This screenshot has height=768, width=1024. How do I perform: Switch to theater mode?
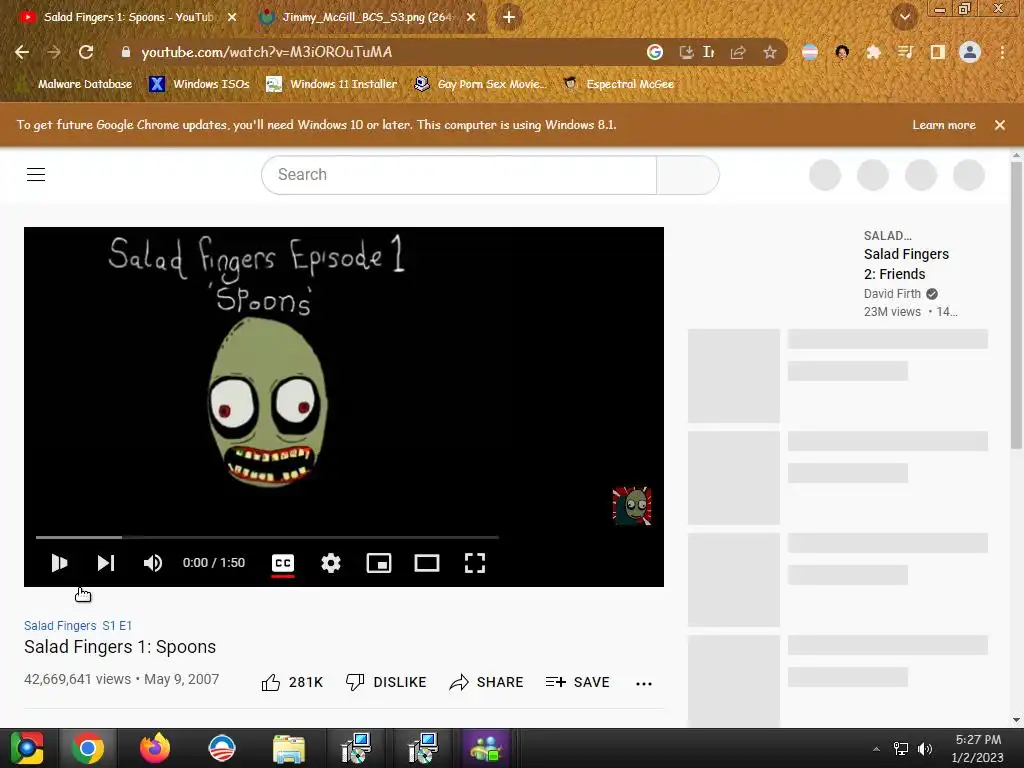(426, 563)
